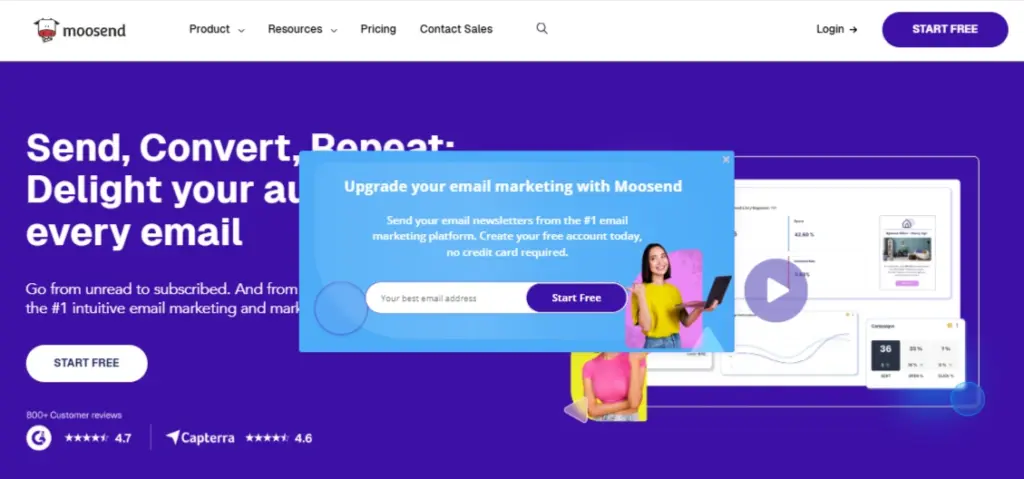
Task: Click the 800+ Customer reviews text
Action: pos(74,415)
